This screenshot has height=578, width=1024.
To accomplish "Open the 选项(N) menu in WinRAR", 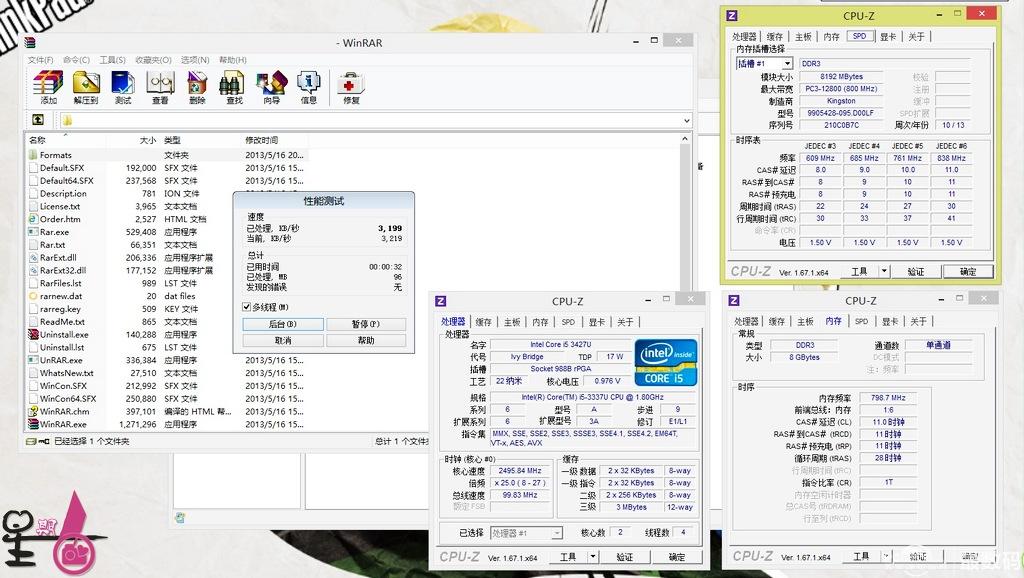I will click(x=195, y=60).
